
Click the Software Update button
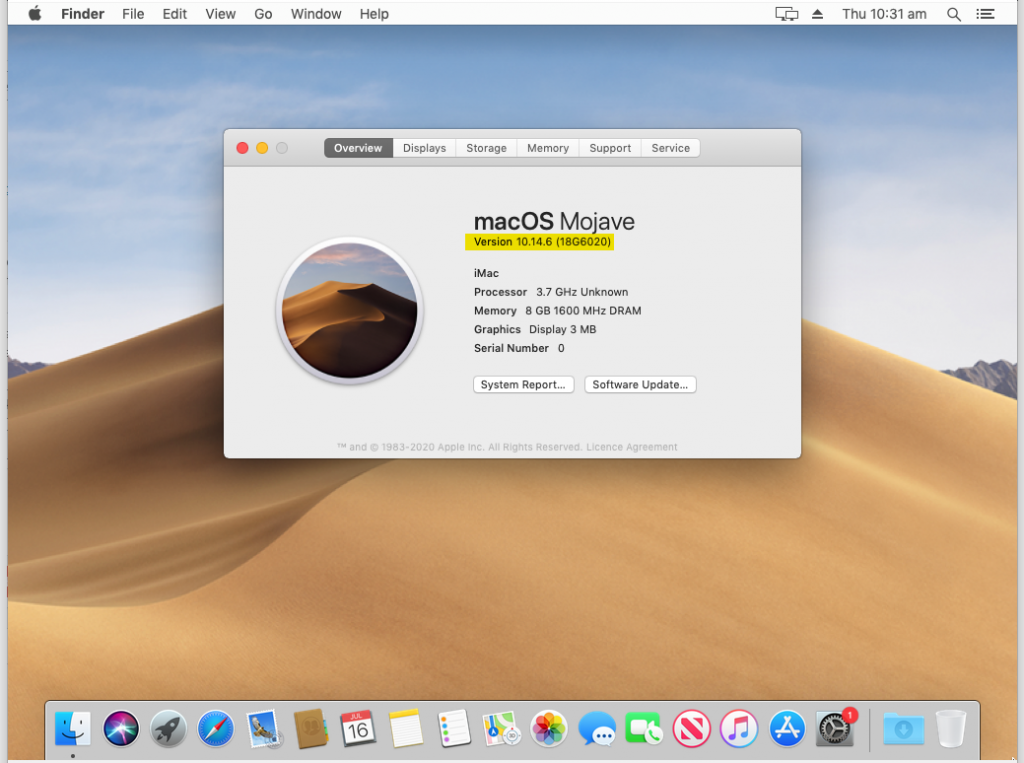pyautogui.click(x=640, y=385)
